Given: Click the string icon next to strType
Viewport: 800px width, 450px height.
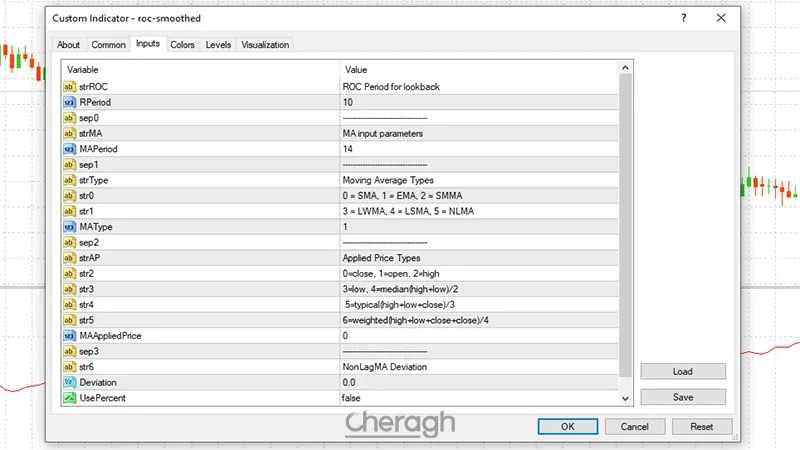Looking at the screenshot, I should (70, 180).
